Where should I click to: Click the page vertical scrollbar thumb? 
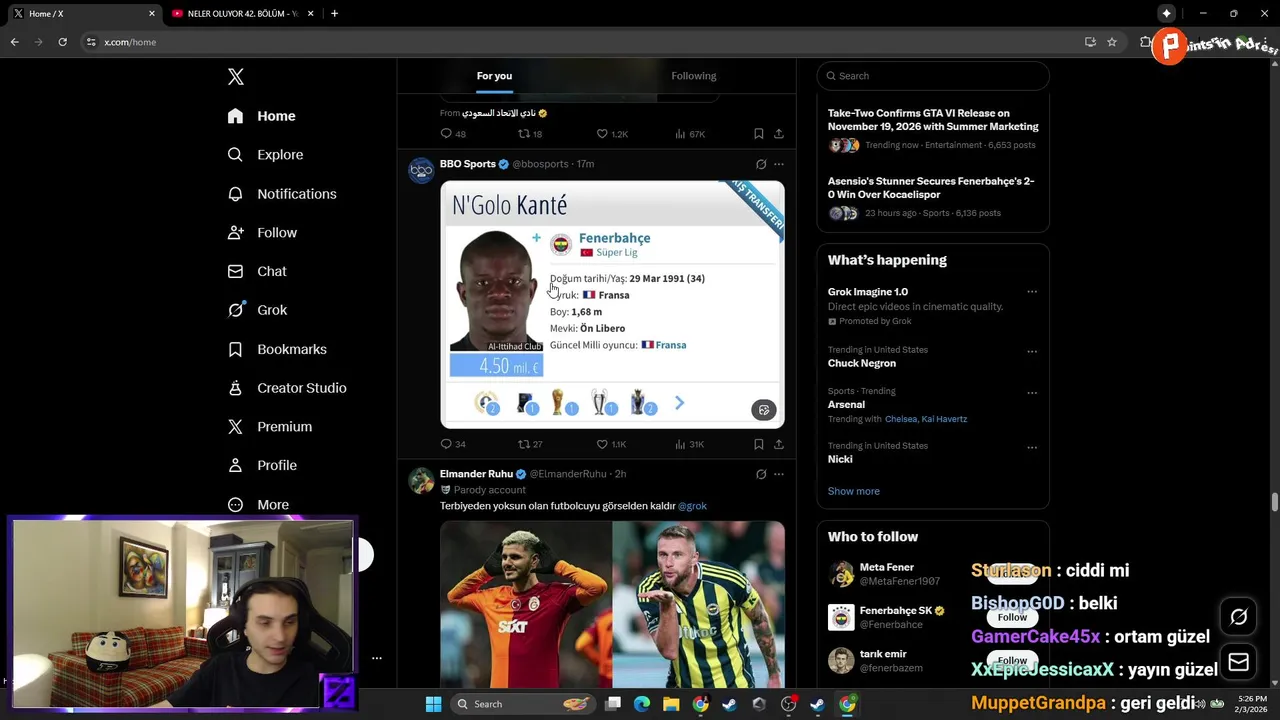1274,501
